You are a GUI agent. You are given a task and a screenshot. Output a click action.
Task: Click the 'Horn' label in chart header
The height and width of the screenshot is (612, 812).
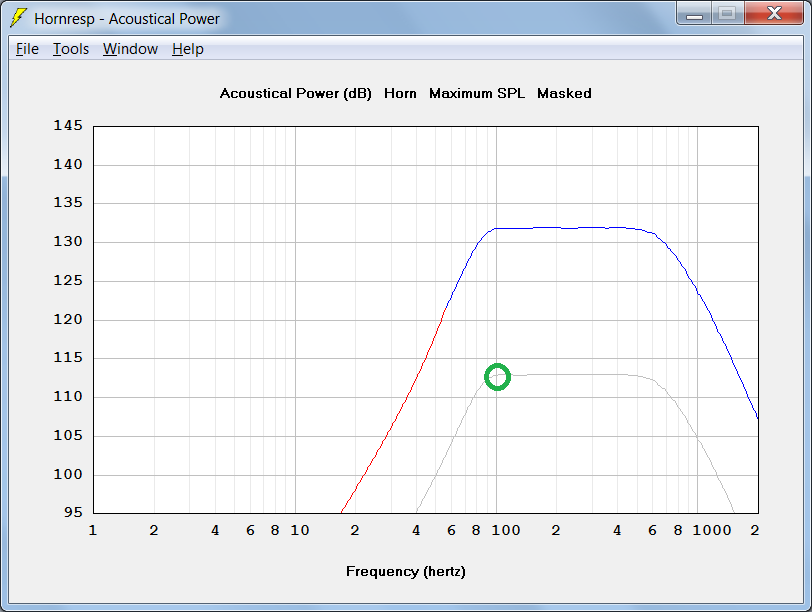[x=400, y=94]
